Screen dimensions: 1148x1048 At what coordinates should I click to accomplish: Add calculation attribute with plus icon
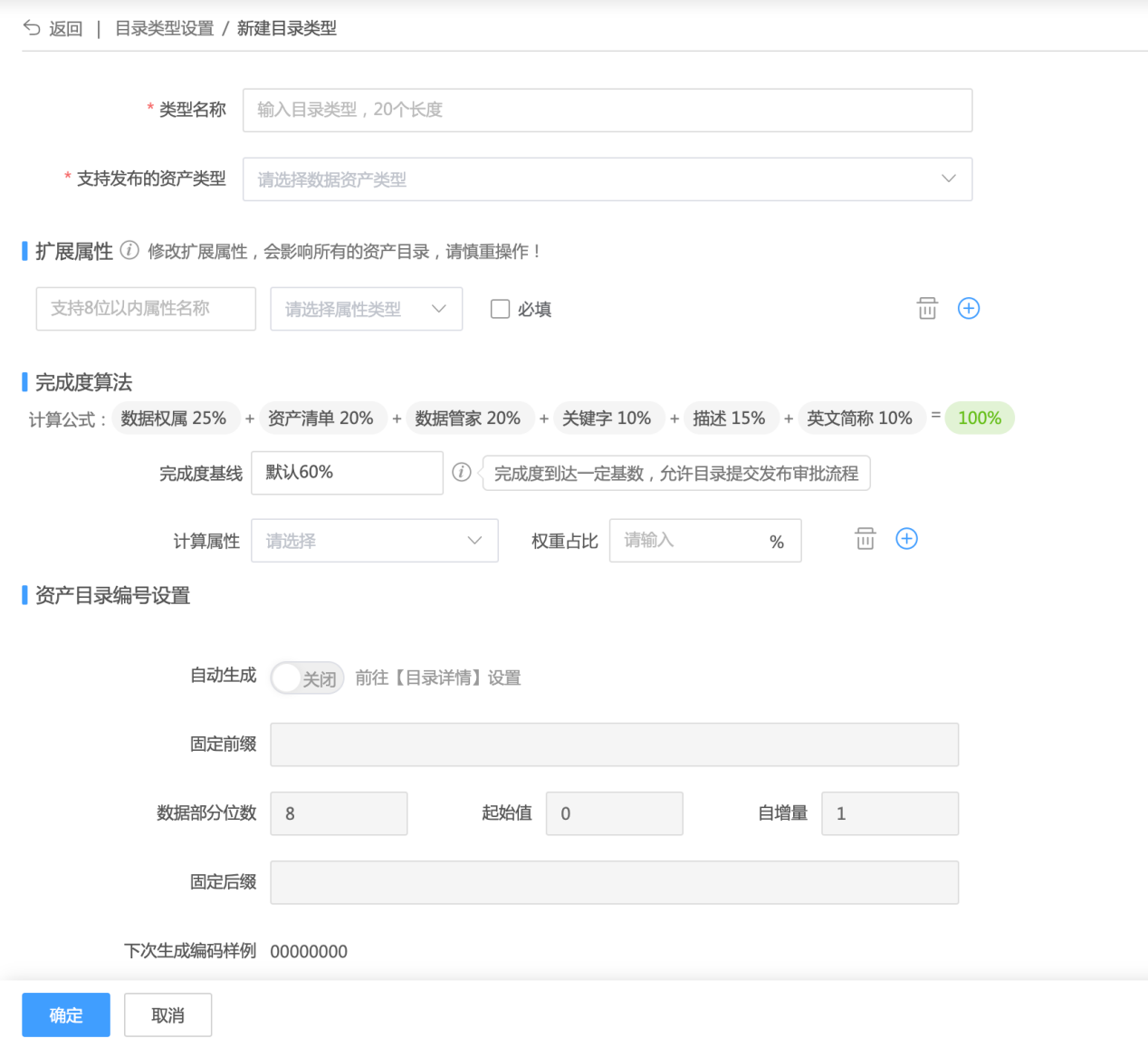click(906, 539)
